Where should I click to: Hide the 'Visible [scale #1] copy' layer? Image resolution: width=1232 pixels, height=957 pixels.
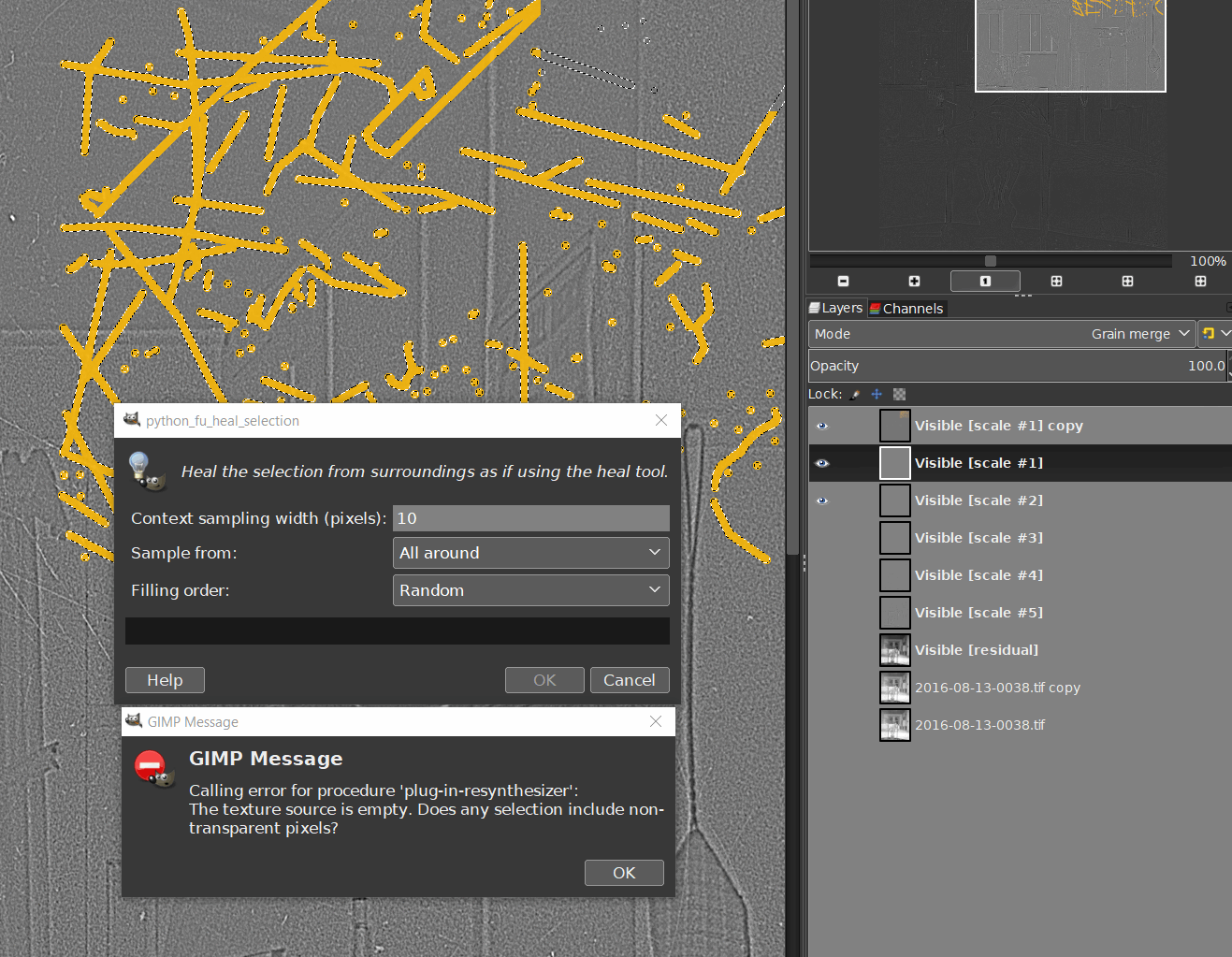click(822, 426)
